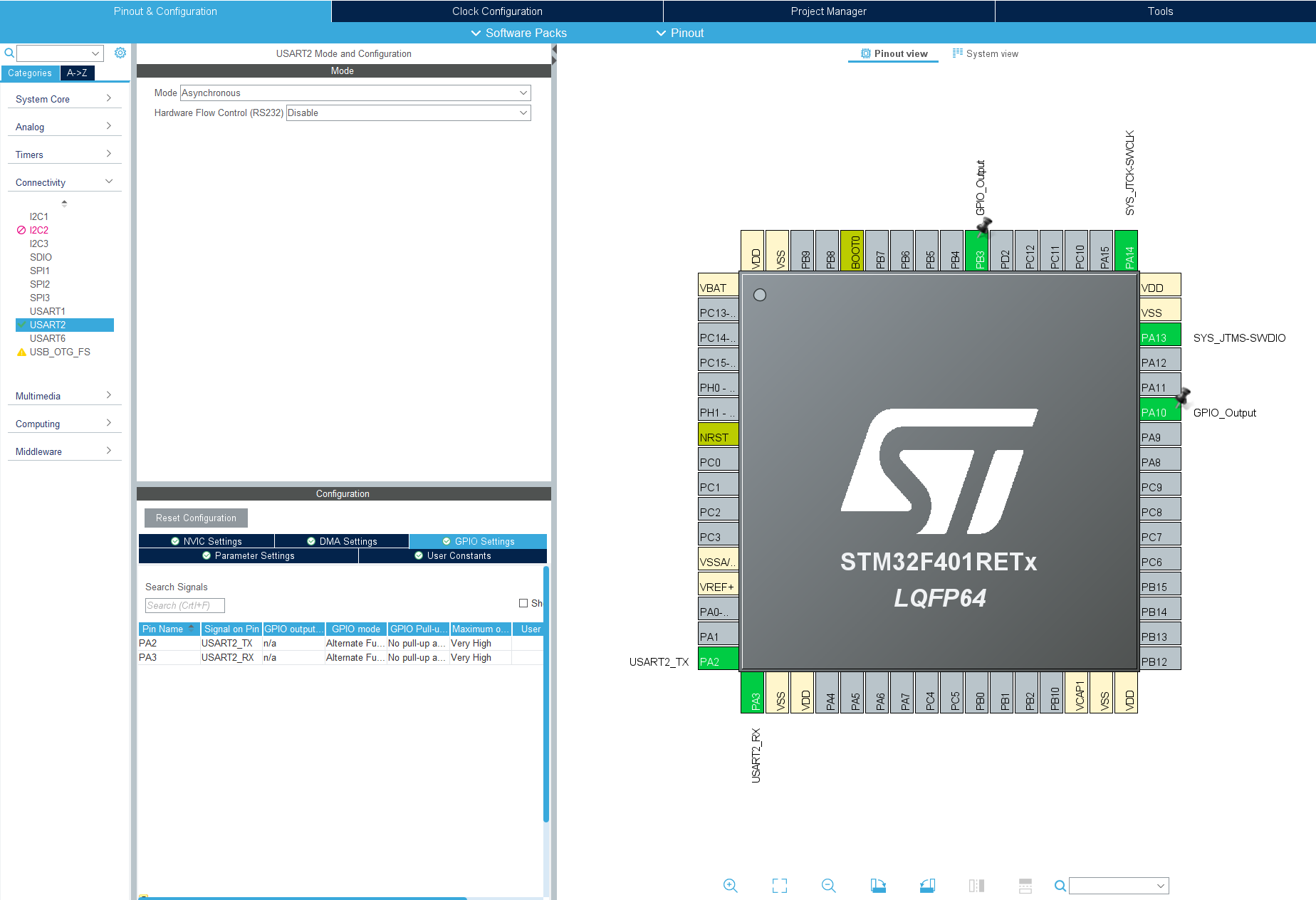
Task: Collapse the Connectivity category
Action: tap(64, 182)
